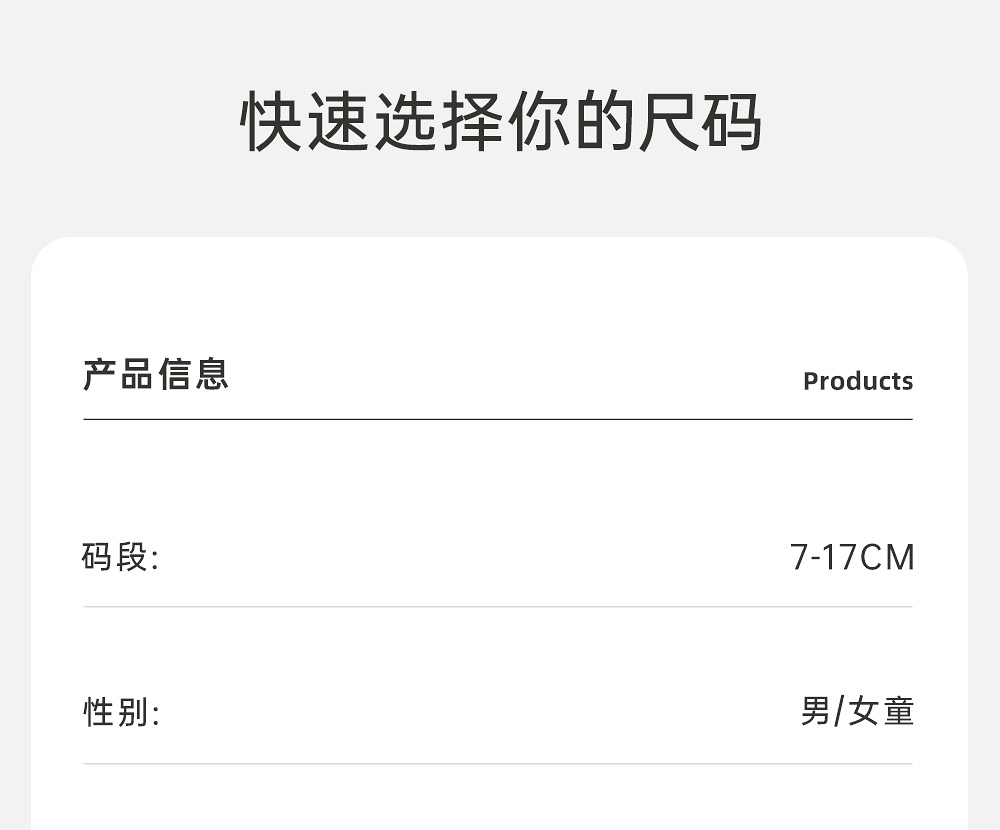Screen dimensions: 1000x830
Task: Click the "快速选择你的尺码" title text
Action: coord(501,123)
